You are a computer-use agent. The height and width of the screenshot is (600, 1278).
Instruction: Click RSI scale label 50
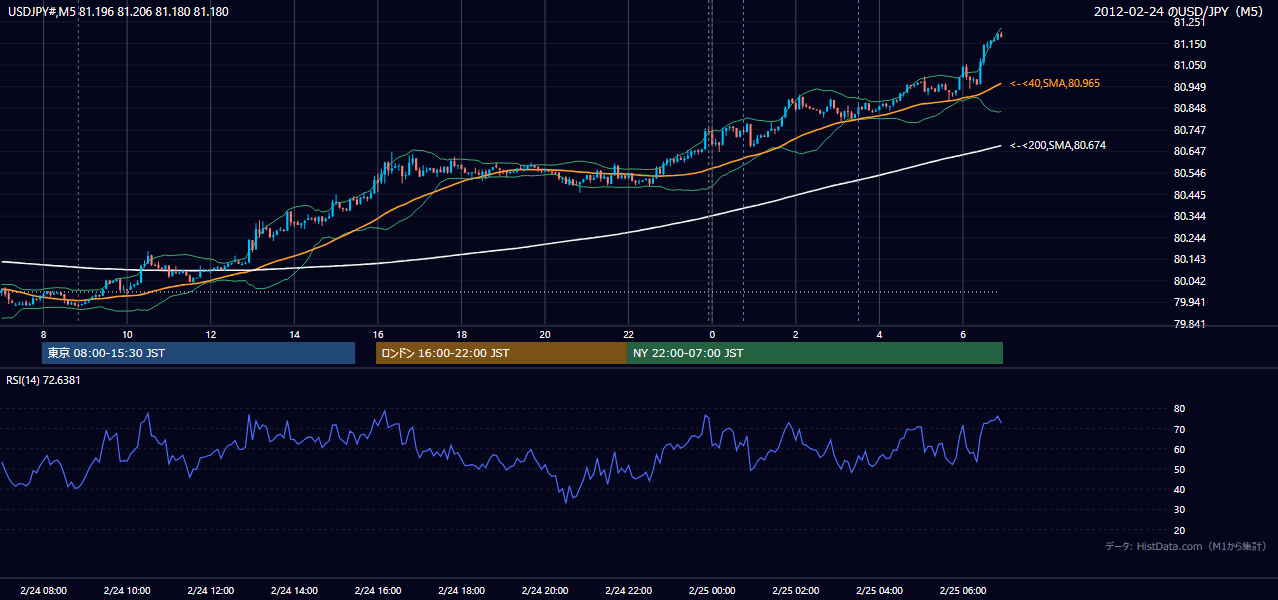click(1179, 470)
